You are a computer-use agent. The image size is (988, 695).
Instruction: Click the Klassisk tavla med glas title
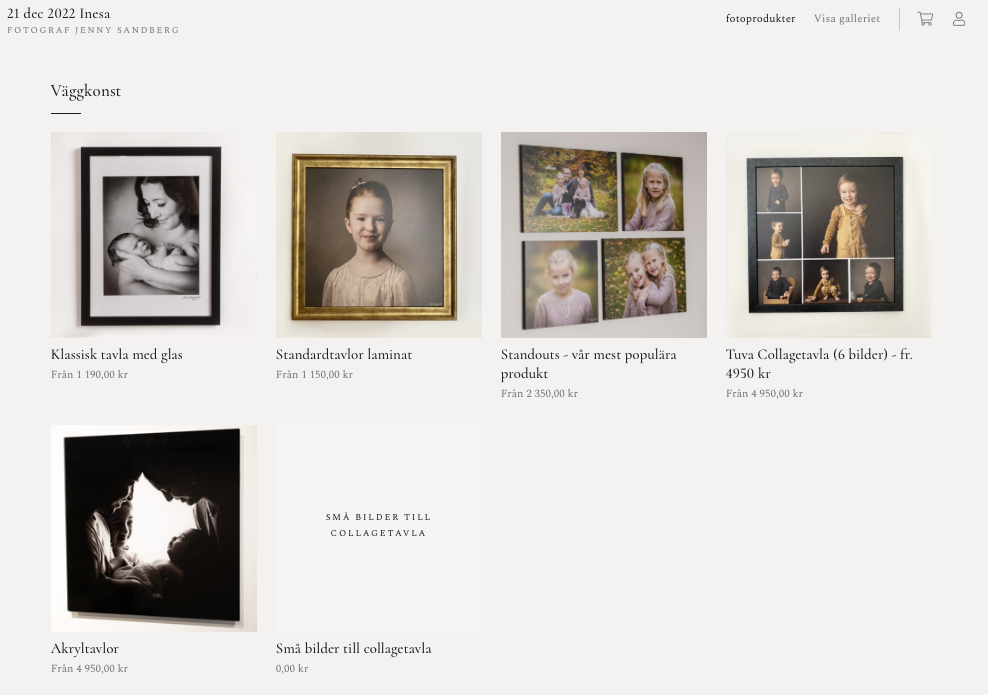click(117, 355)
